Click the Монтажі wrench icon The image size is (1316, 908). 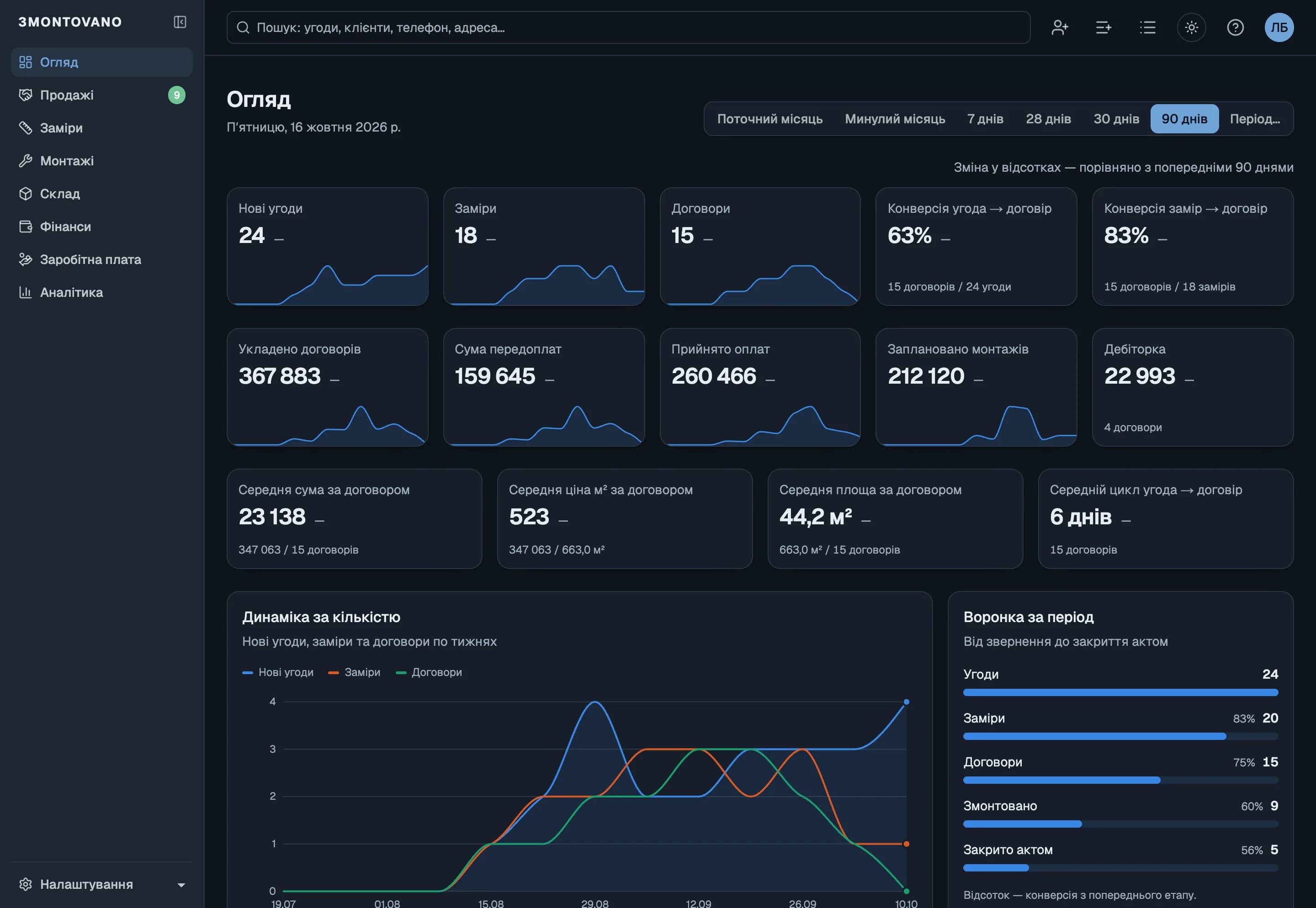pos(26,161)
